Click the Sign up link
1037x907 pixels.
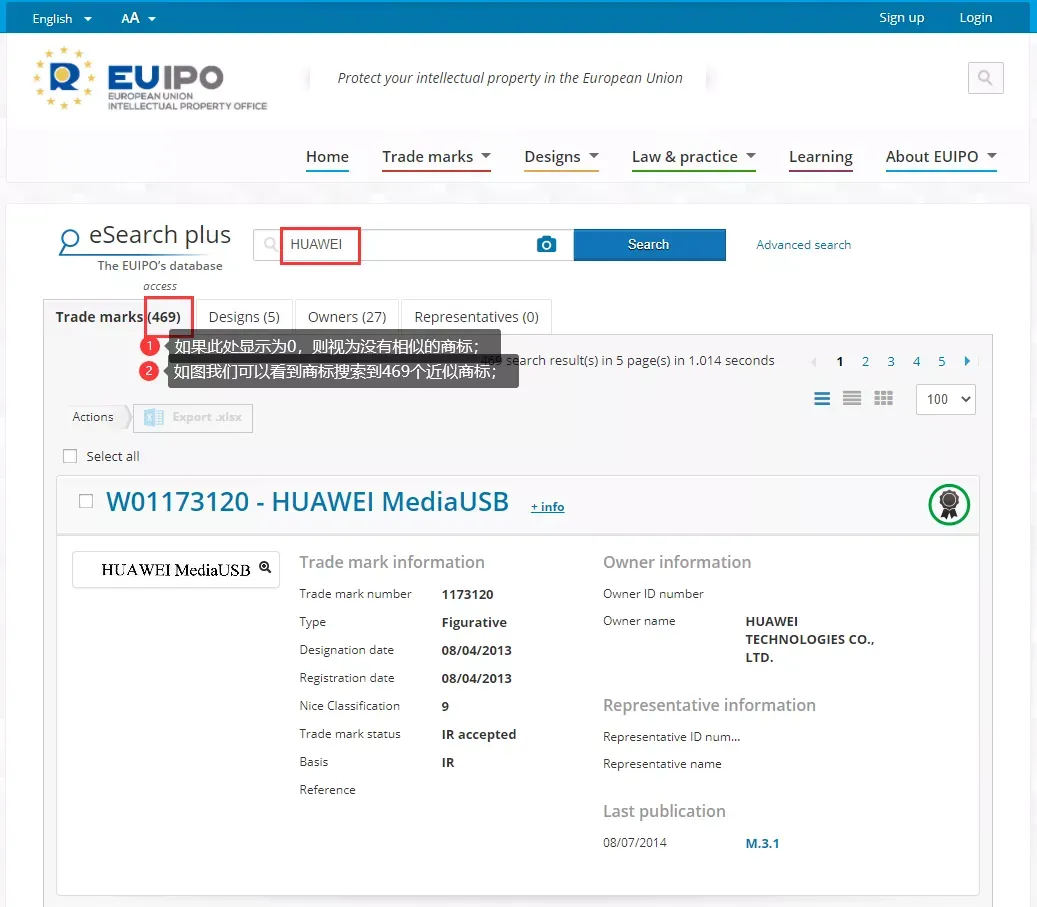[901, 18]
